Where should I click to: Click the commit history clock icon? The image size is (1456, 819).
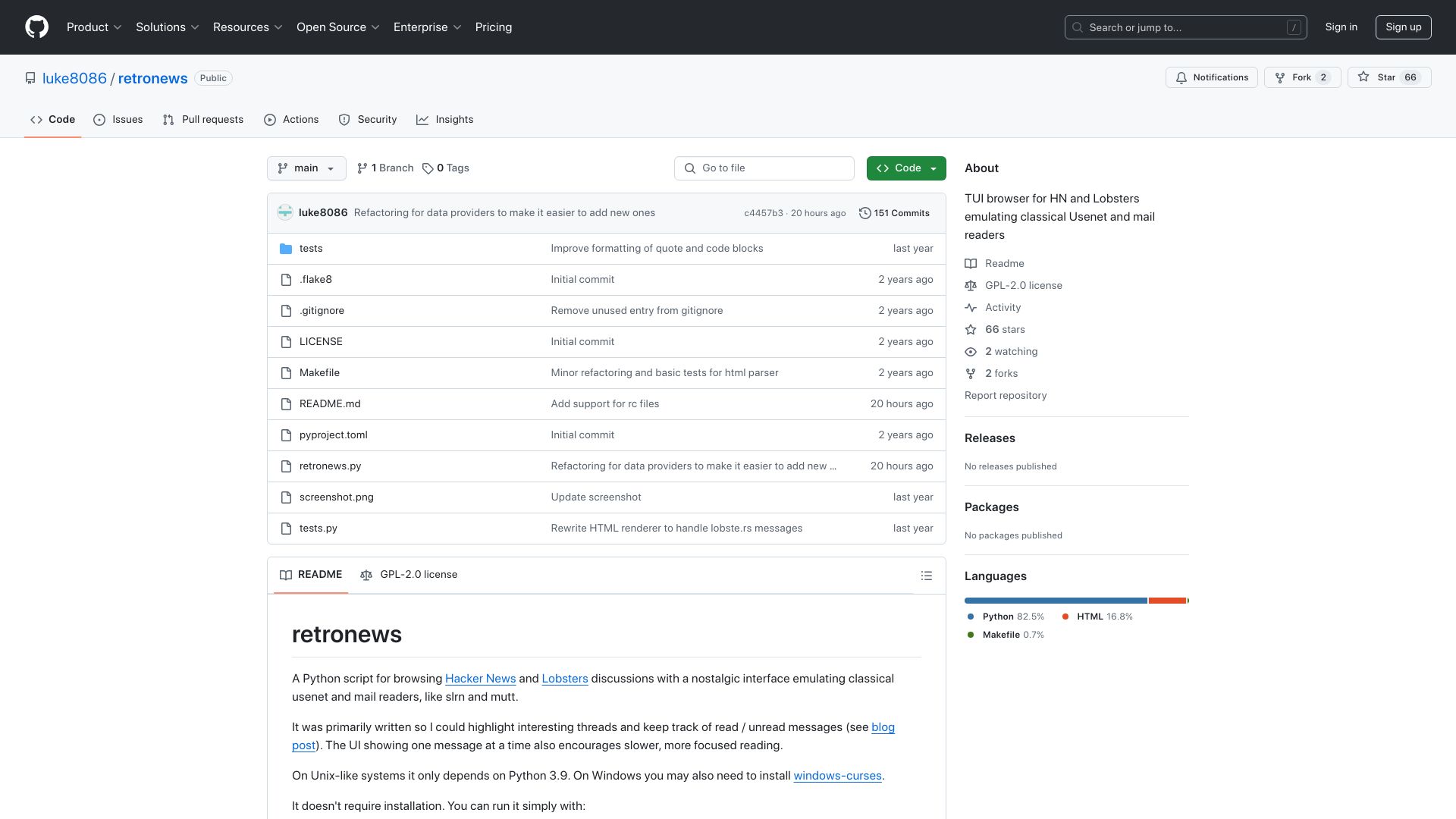click(864, 213)
